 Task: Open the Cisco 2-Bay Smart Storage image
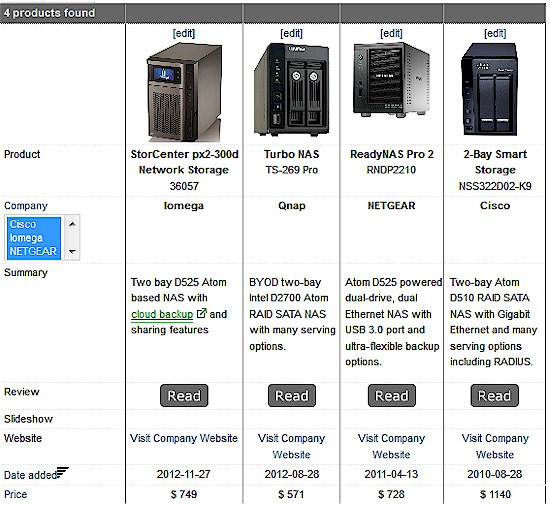pyautogui.click(x=490, y=90)
